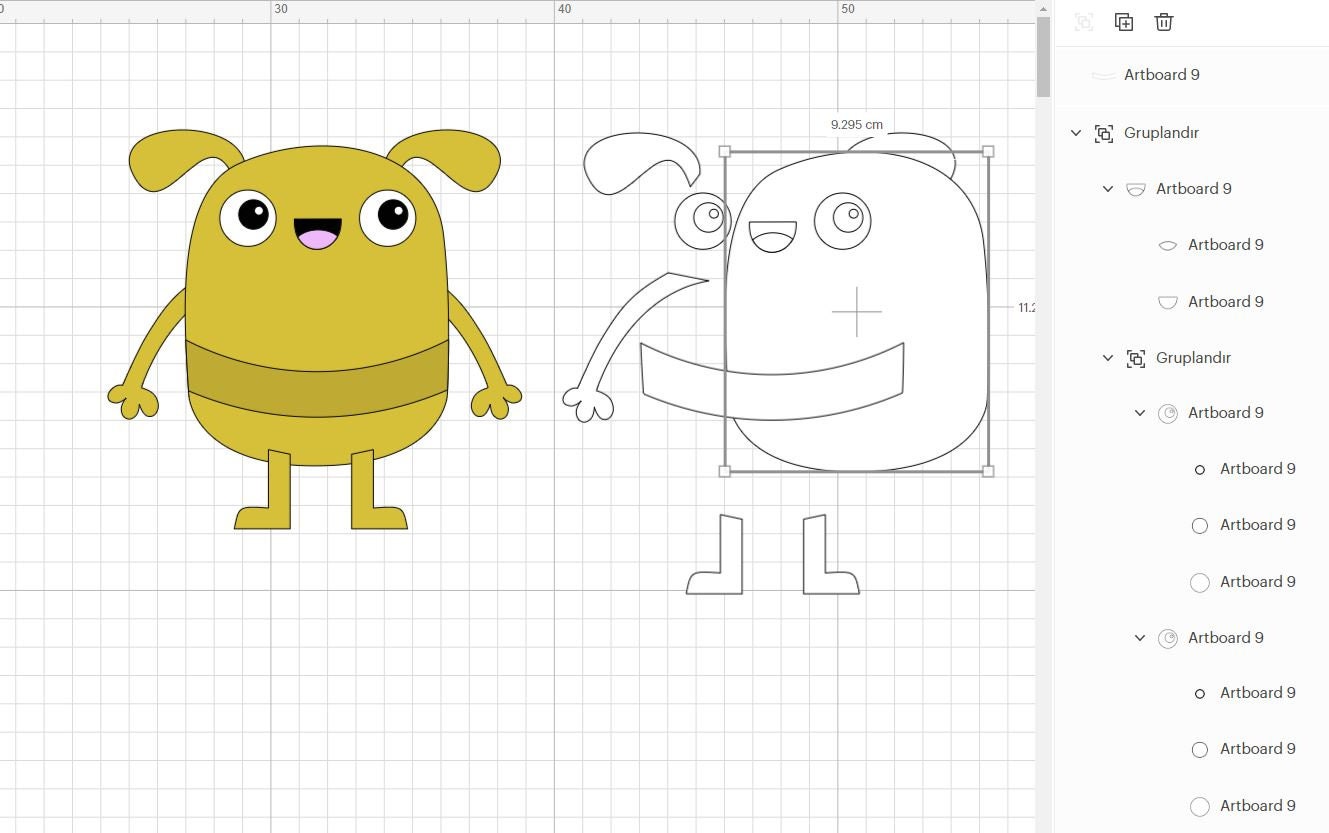Select the Gruplandır group layer name
This screenshot has width=1329, height=833.
[1161, 132]
